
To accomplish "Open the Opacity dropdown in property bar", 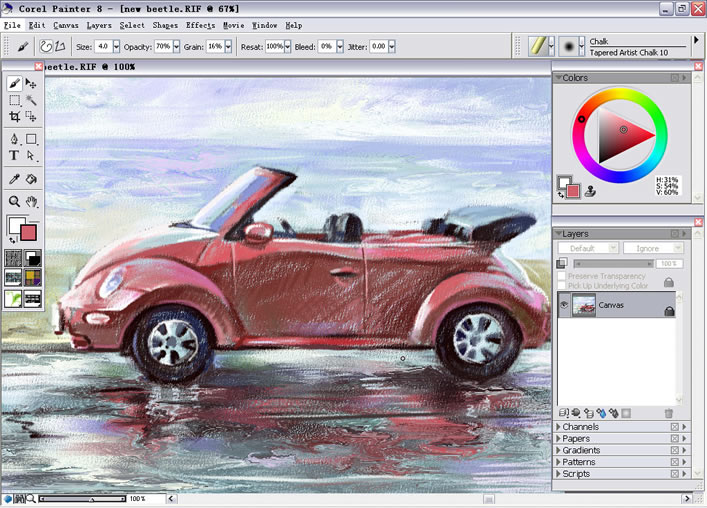I will click(176, 46).
